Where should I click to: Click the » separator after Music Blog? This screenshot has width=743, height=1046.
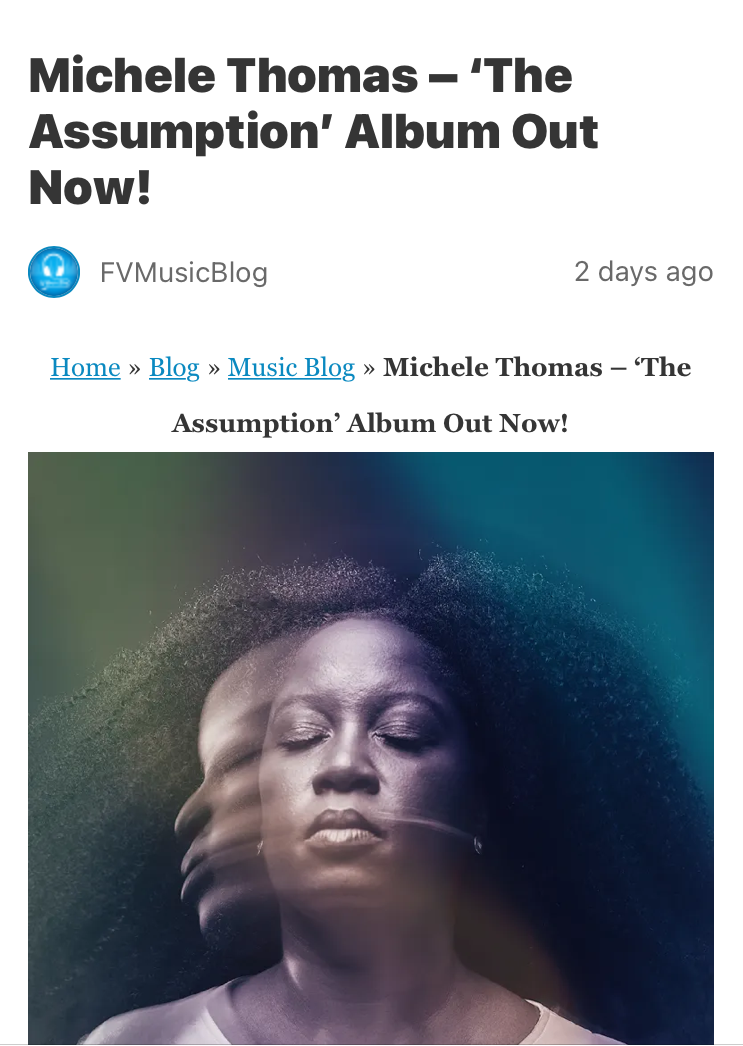pos(369,368)
